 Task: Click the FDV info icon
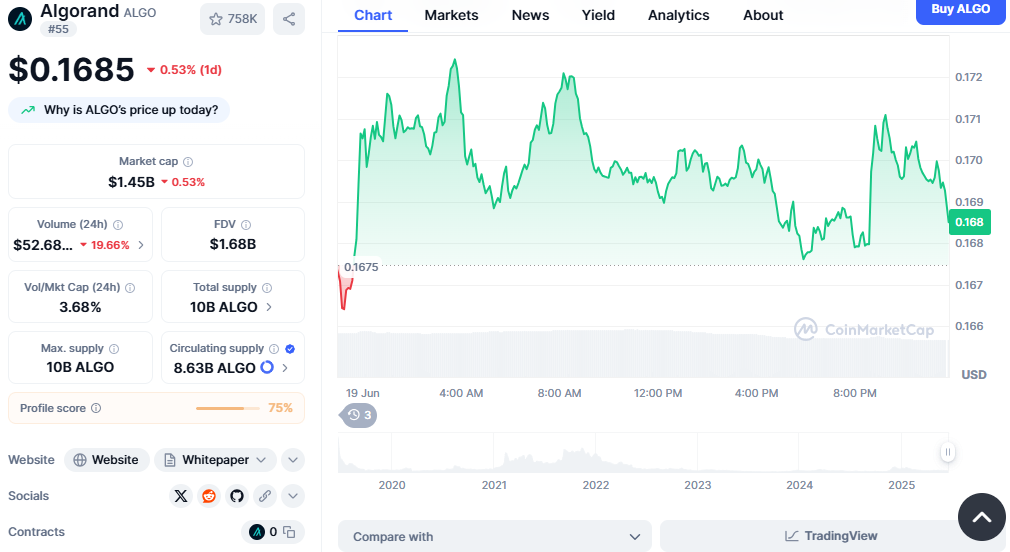(x=246, y=225)
